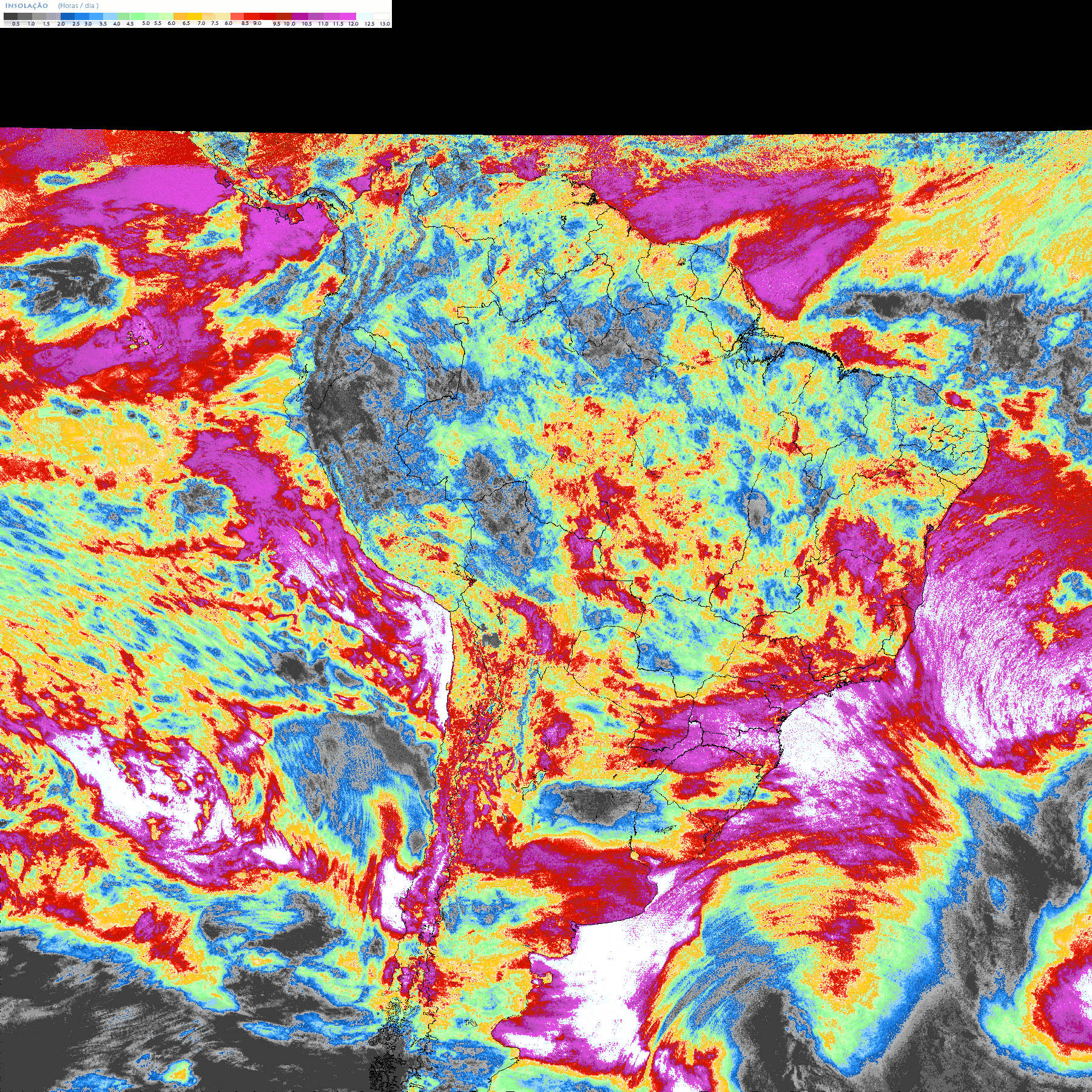Image resolution: width=1092 pixels, height=1092 pixels.
Task: Click the '(Horas / dia)' units label
Action: 78,5
